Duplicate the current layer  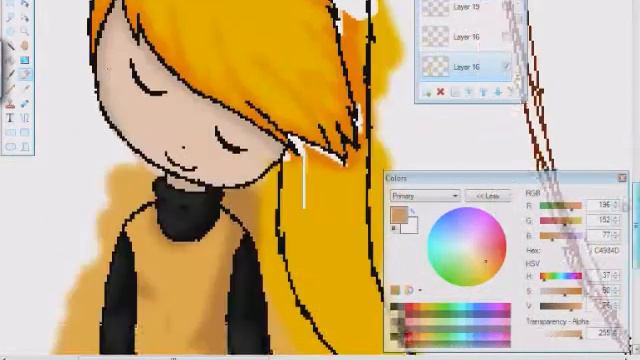[455, 92]
